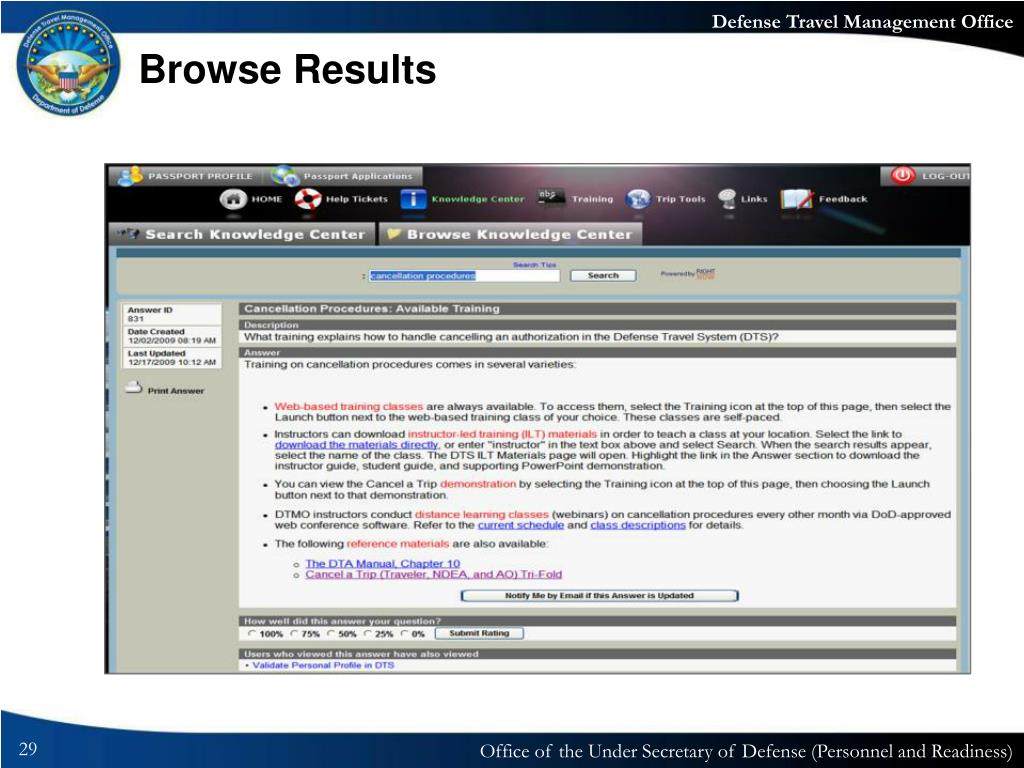Click the search field with 'cancellation procedures'
Image resolution: width=1024 pixels, height=768 pixels.
(464, 276)
